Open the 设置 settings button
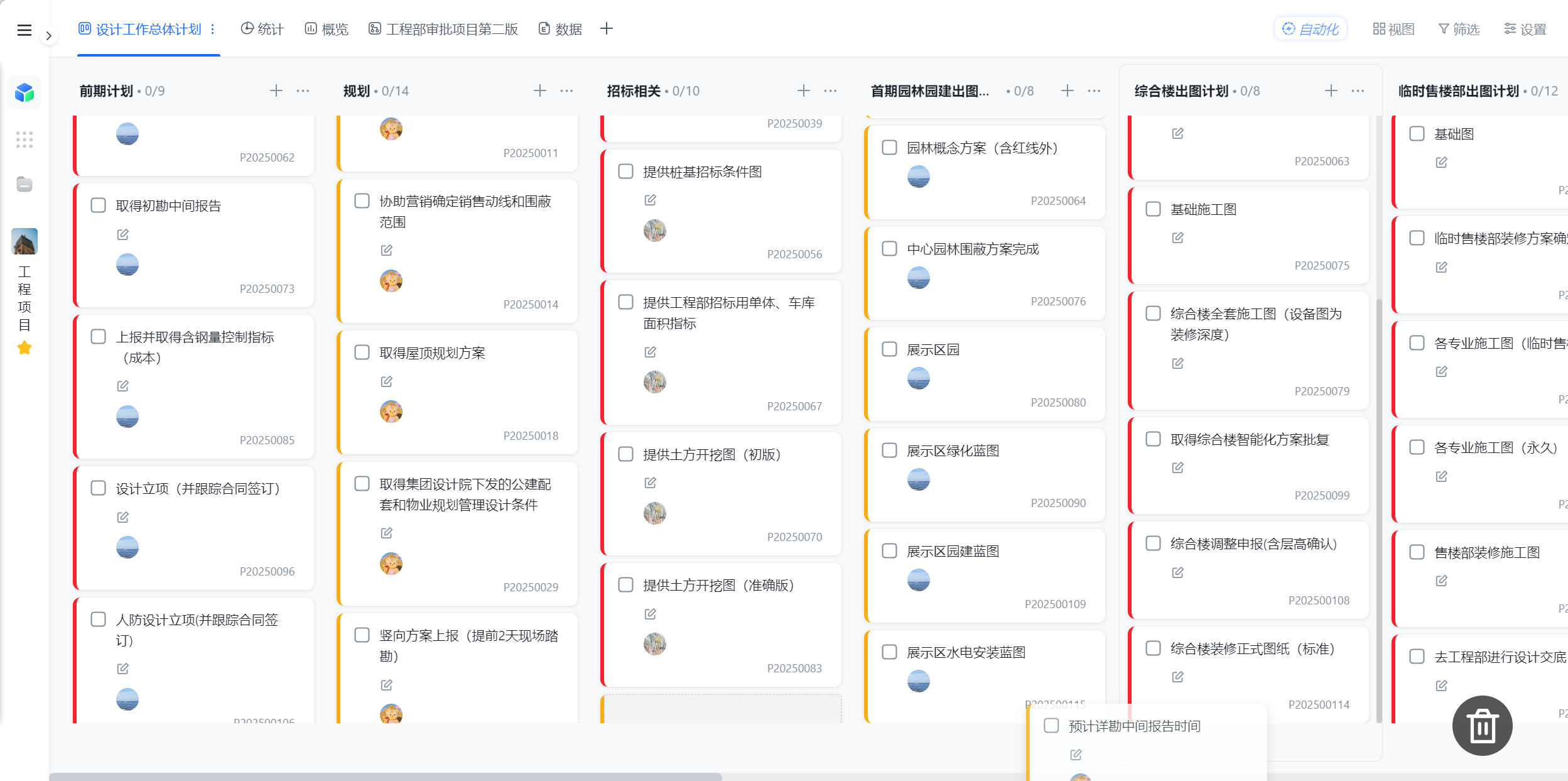 pyautogui.click(x=1525, y=29)
